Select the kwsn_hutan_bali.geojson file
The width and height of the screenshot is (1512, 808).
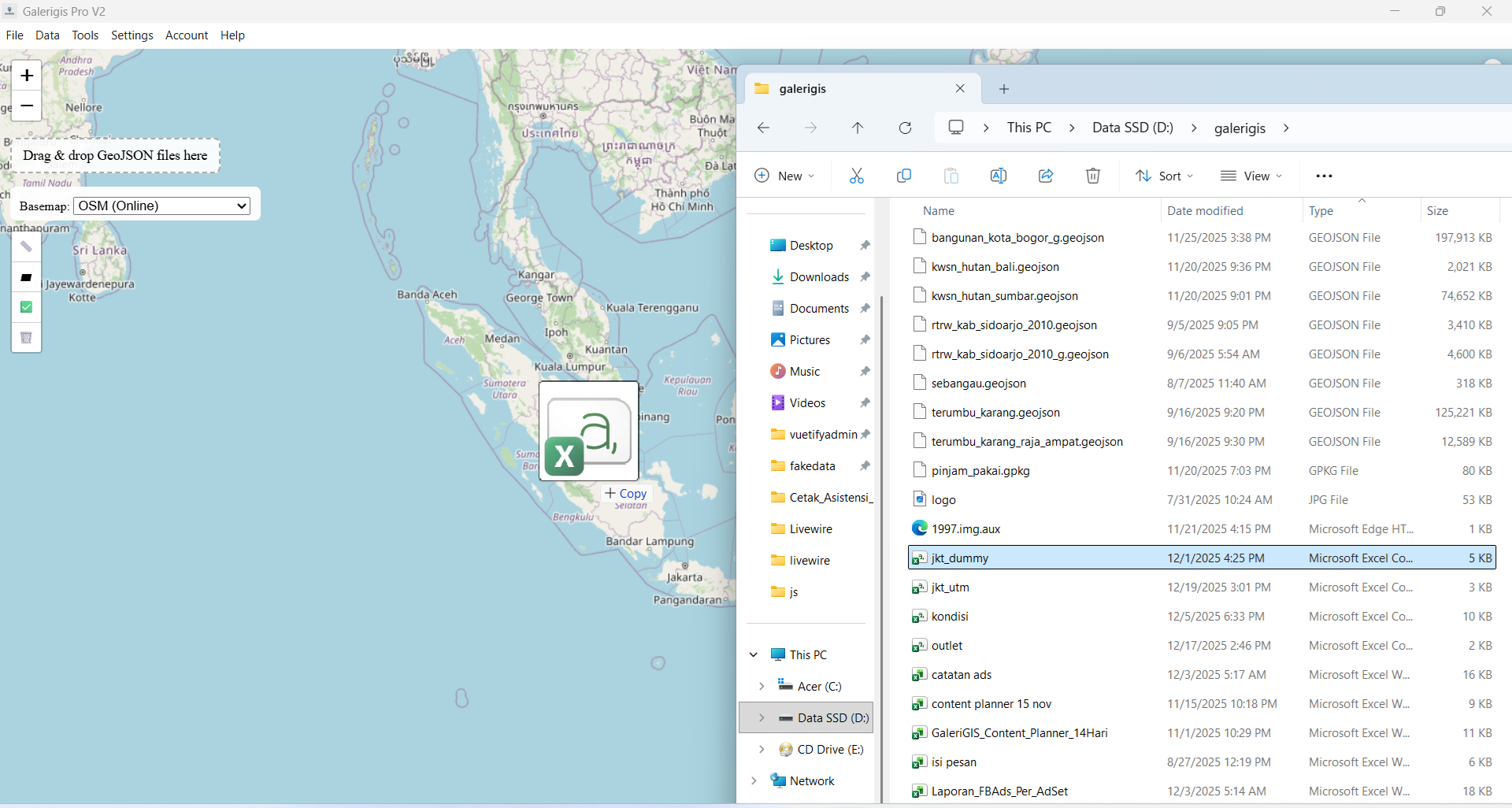[995, 266]
